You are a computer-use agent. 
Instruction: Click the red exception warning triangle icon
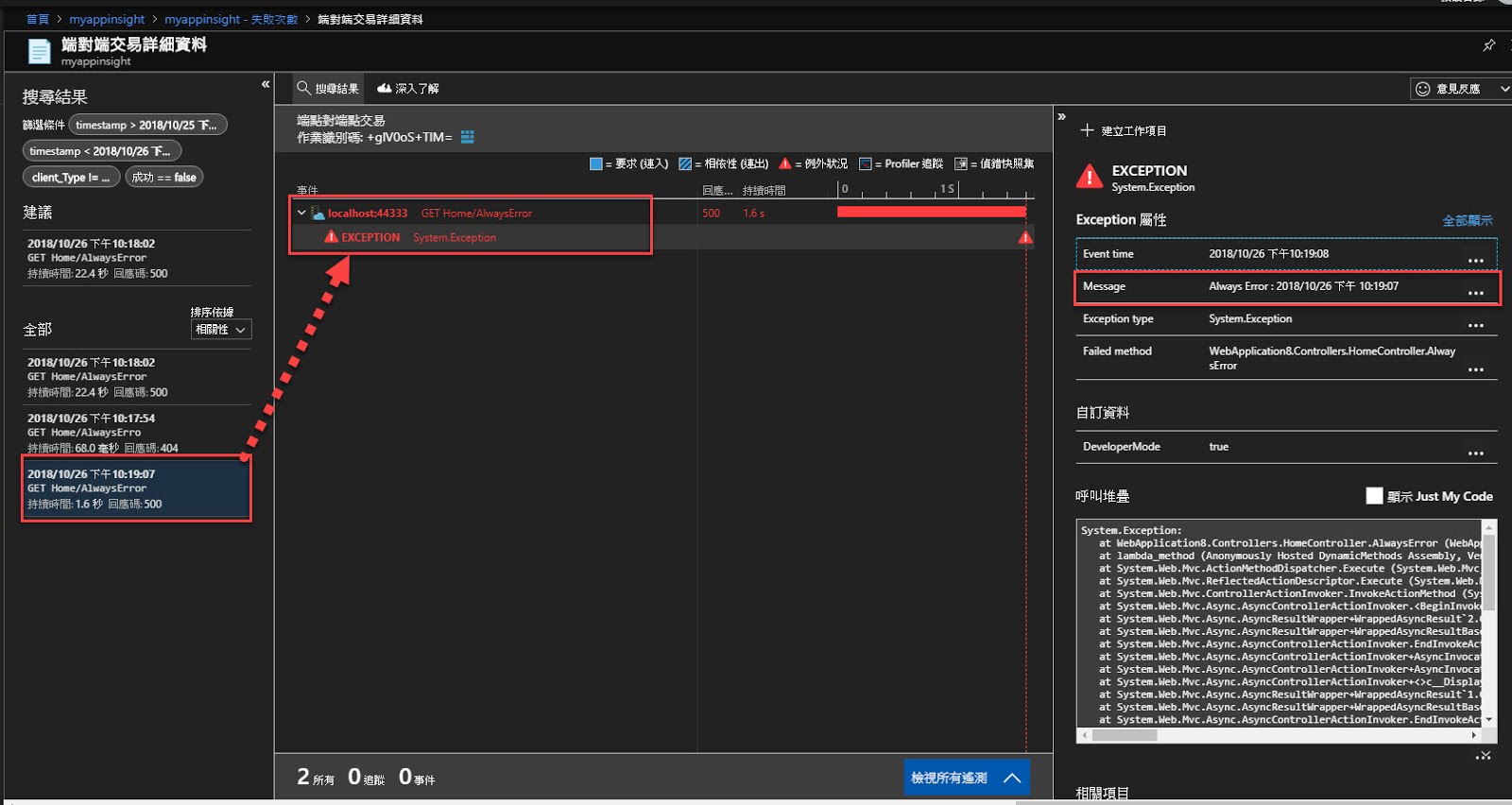point(1090,177)
